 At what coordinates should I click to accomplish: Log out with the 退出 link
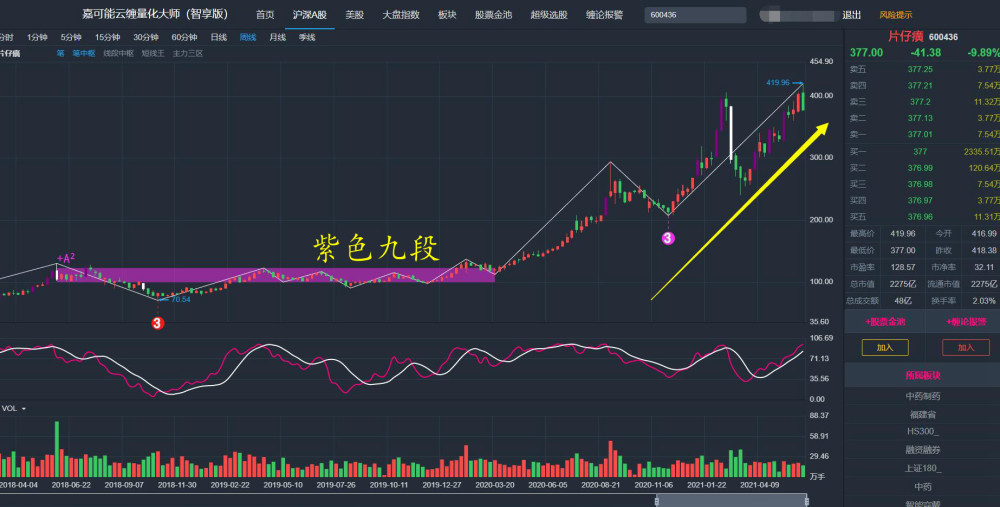pos(851,15)
